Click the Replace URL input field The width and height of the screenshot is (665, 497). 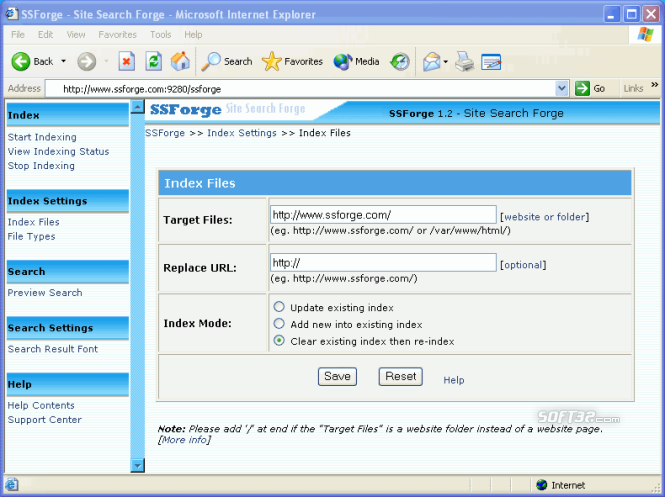(383, 262)
